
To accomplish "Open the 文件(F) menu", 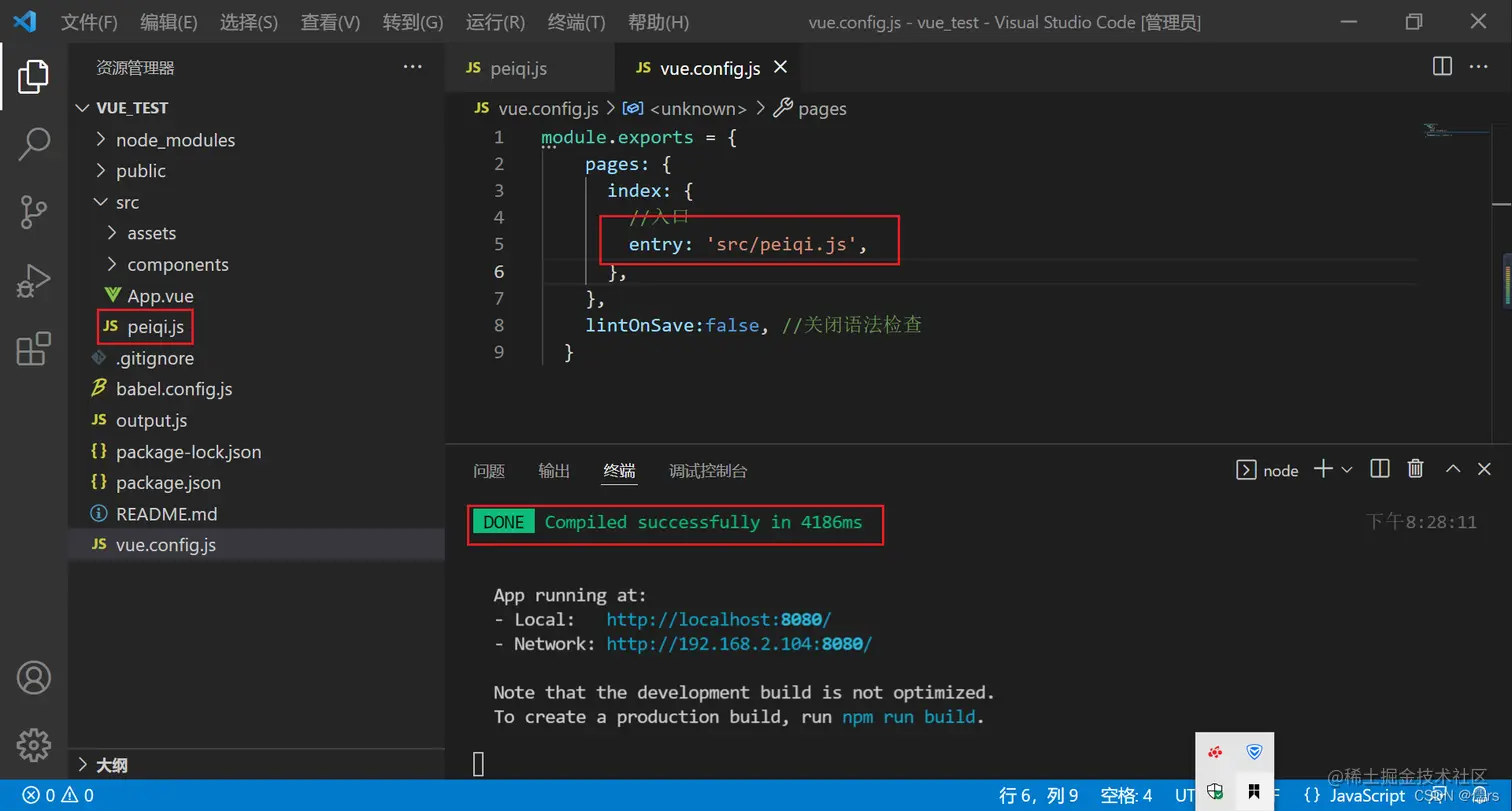I will (89, 22).
